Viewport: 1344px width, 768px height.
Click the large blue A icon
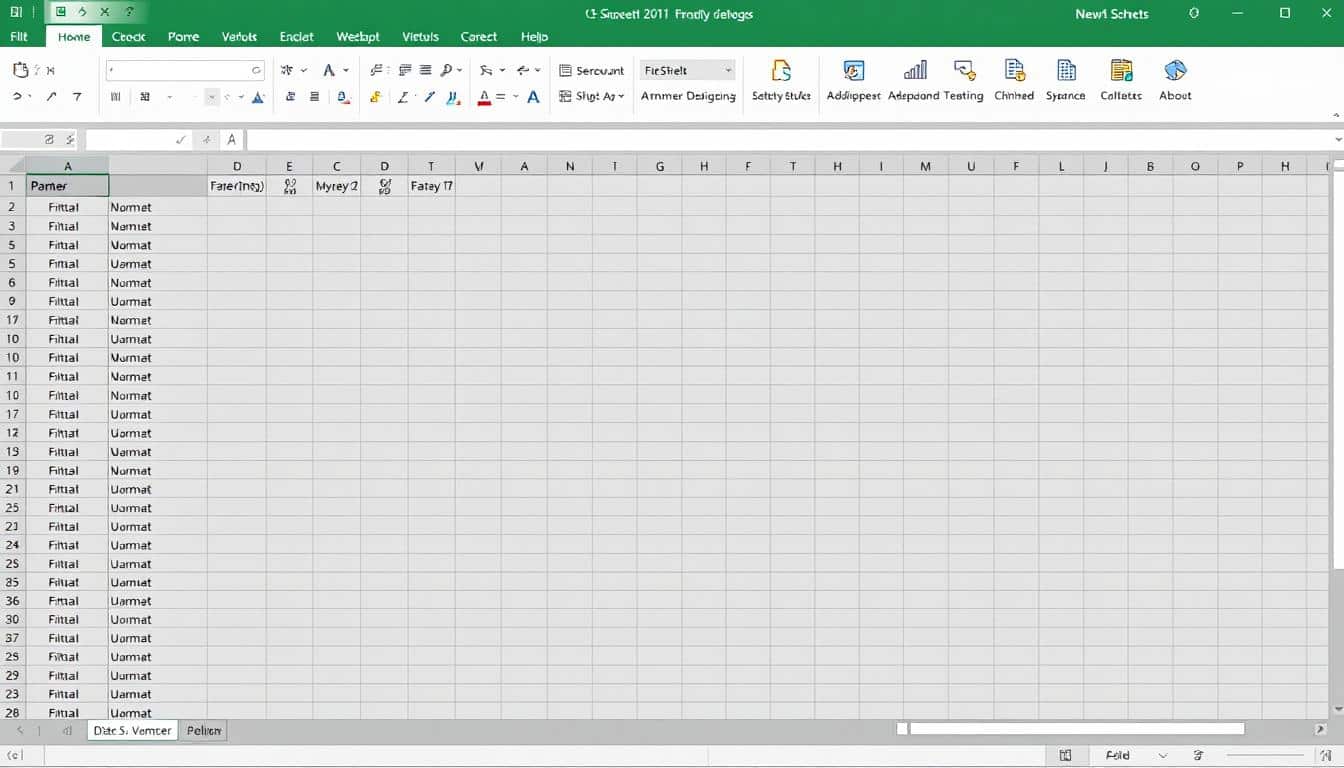coord(533,97)
